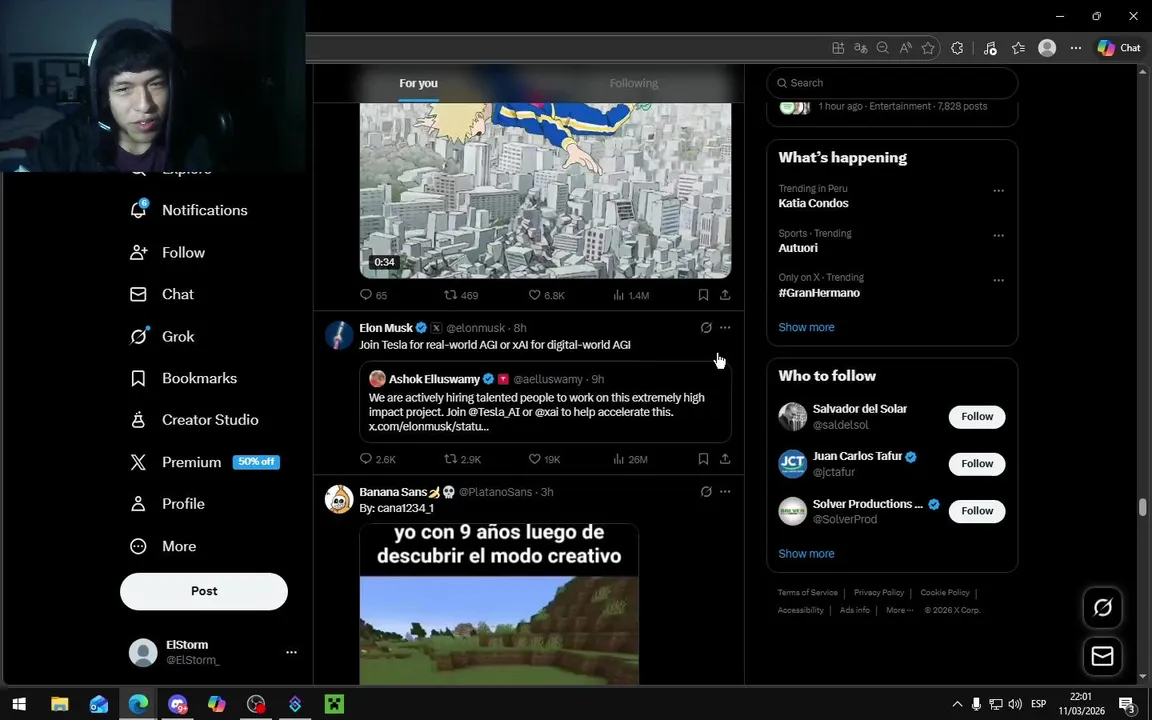Expand the More menu in sidebar
Screen dimensions: 1152x720
[162, 547]
